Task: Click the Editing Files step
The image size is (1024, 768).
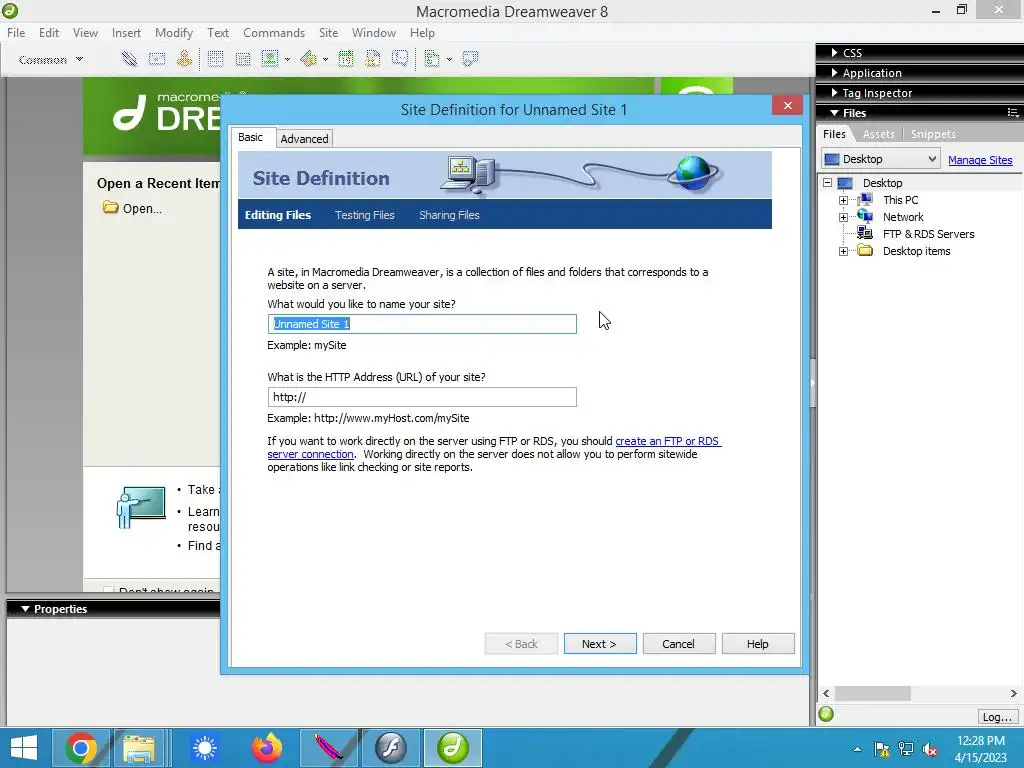Action: coord(278,215)
